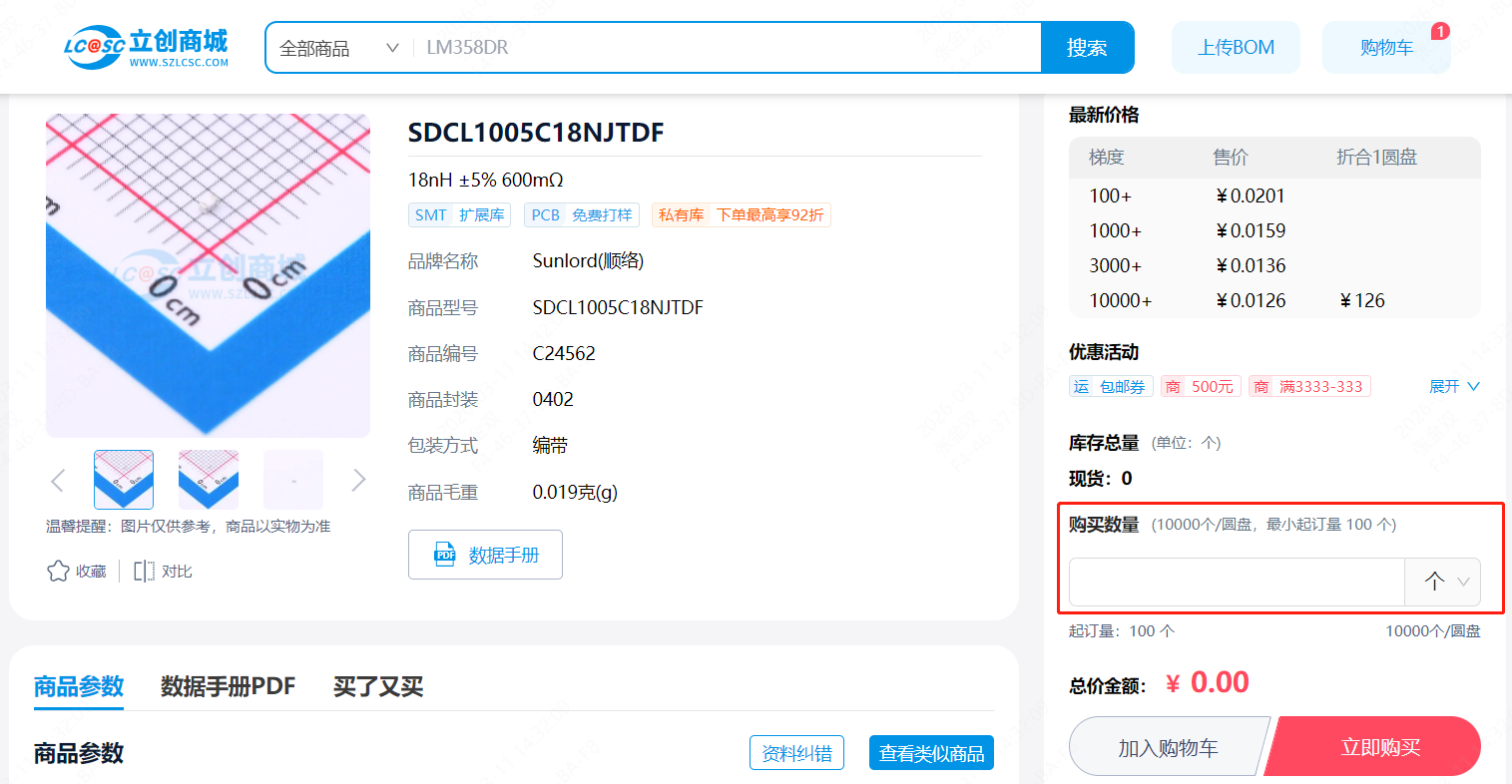Viewport: 1512px width, 784px height.
Task: Click 加入购物车 add to cart button
Action: click(1167, 747)
